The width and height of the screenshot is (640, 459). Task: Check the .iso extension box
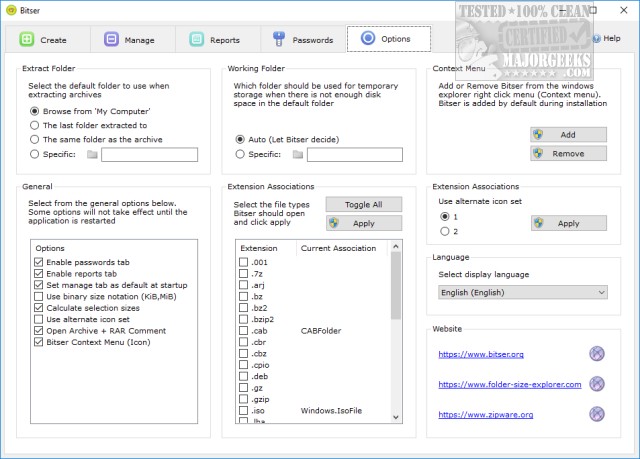click(x=244, y=410)
